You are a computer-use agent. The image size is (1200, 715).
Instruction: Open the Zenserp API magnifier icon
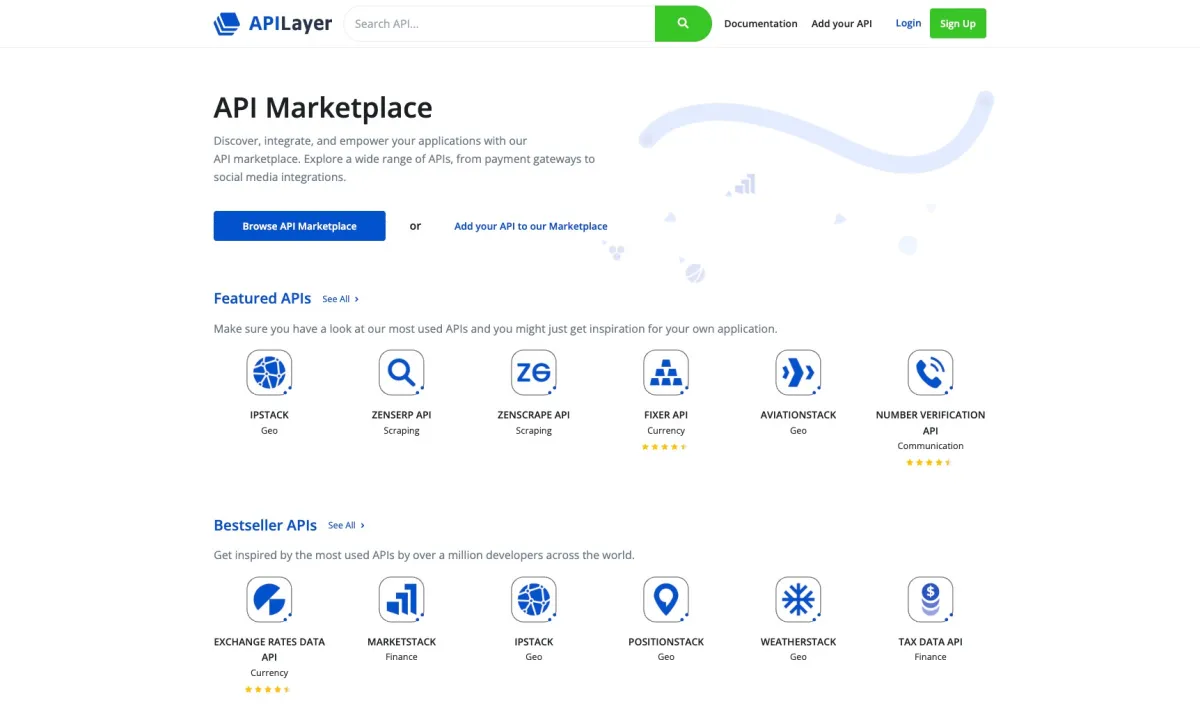click(401, 373)
